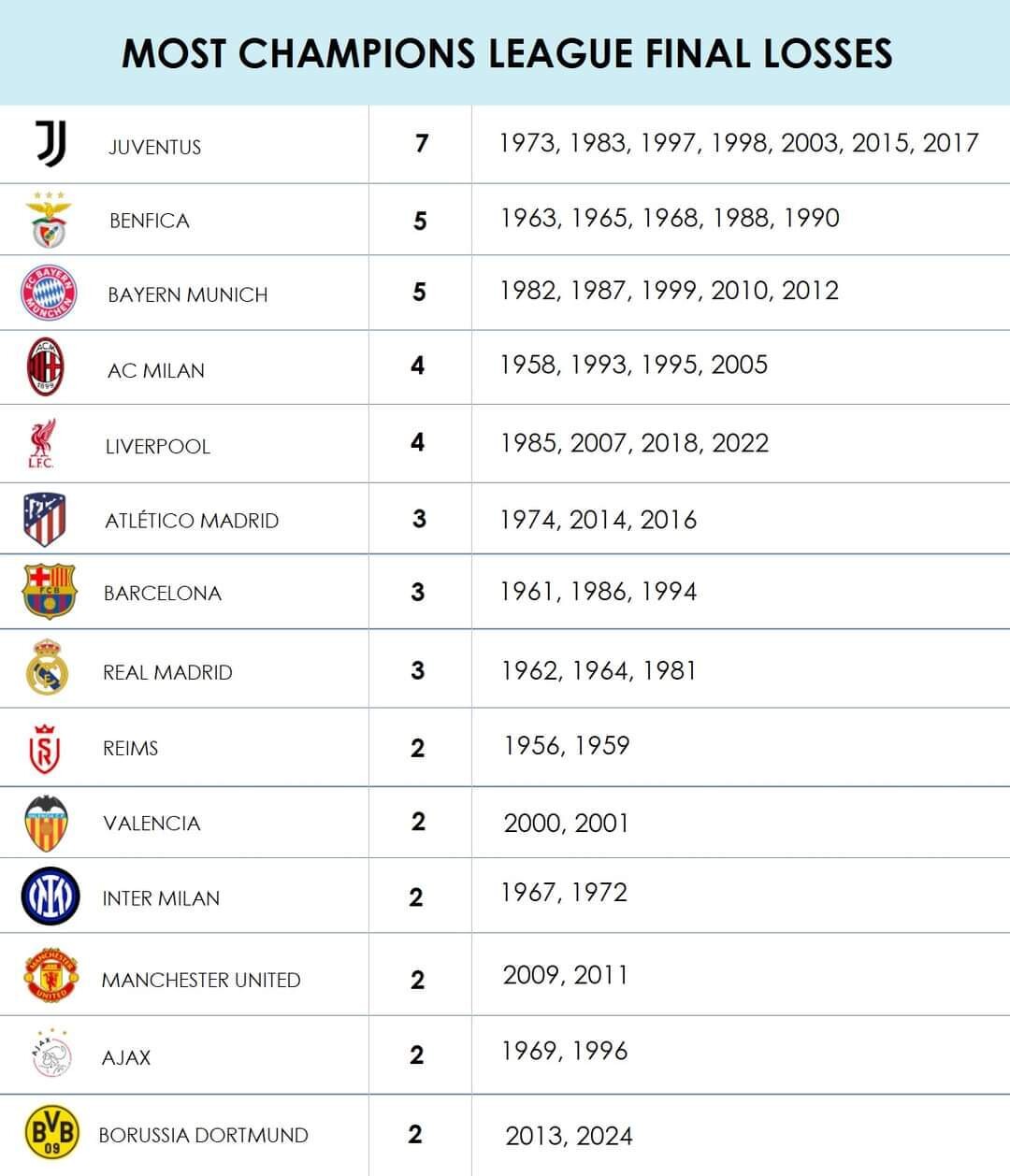
Task: Click the Real Madrid crest
Action: (48, 667)
